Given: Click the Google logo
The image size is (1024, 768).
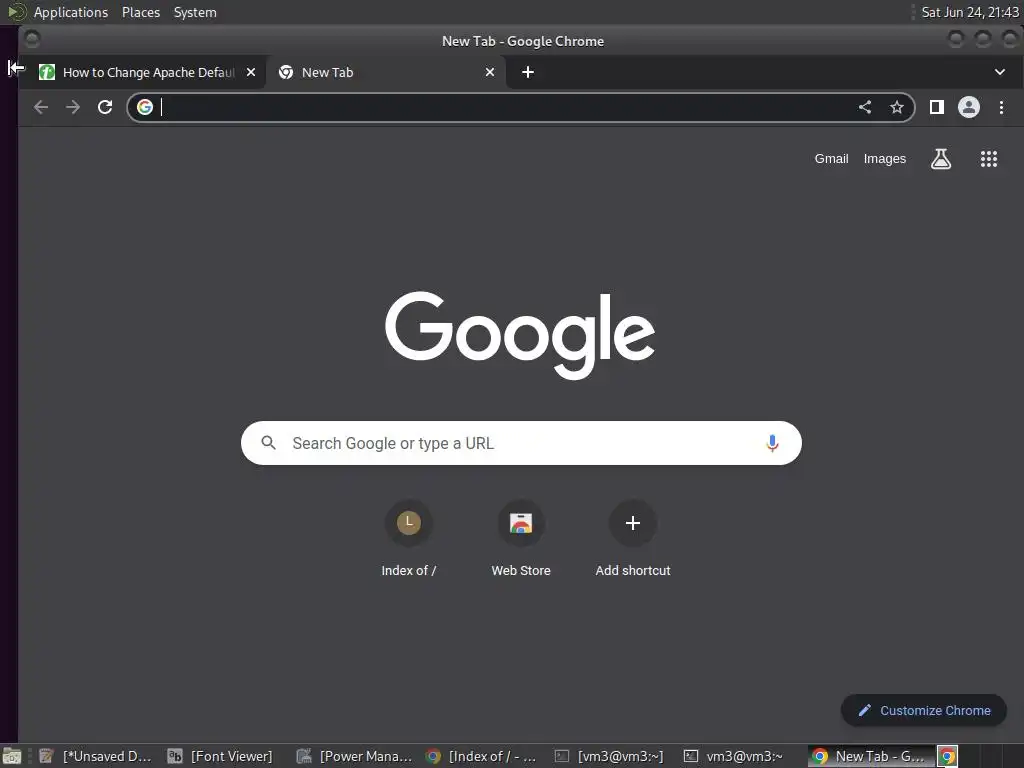Looking at the screenshot, I should 520,335.
